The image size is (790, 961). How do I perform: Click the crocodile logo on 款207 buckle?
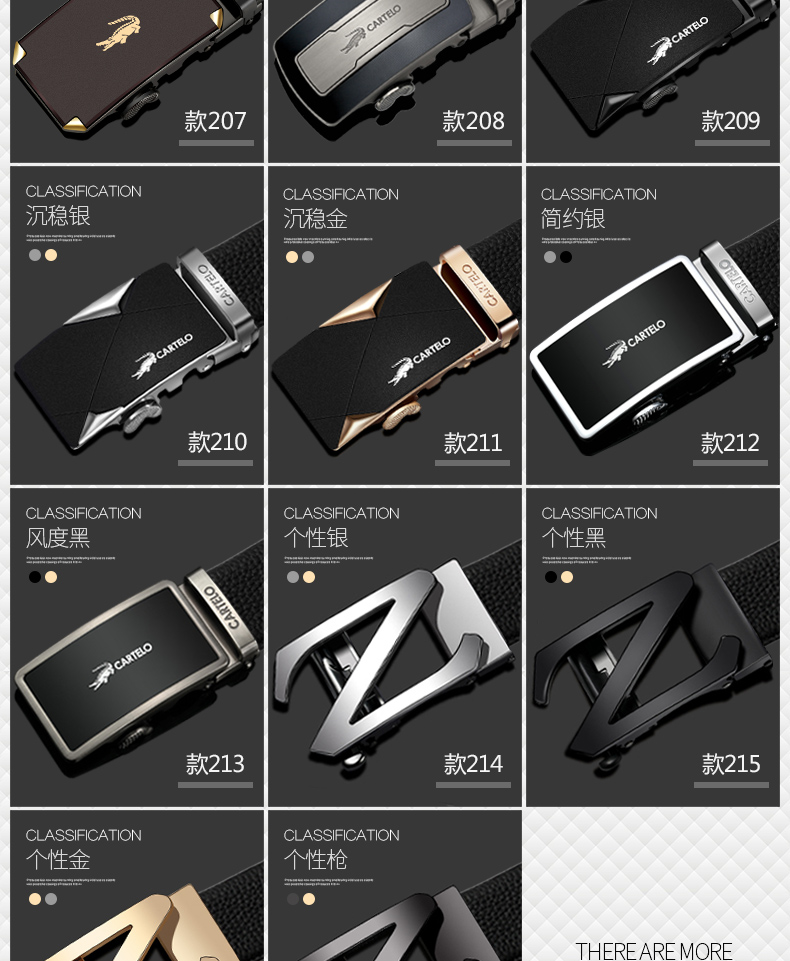coord(118,33)
